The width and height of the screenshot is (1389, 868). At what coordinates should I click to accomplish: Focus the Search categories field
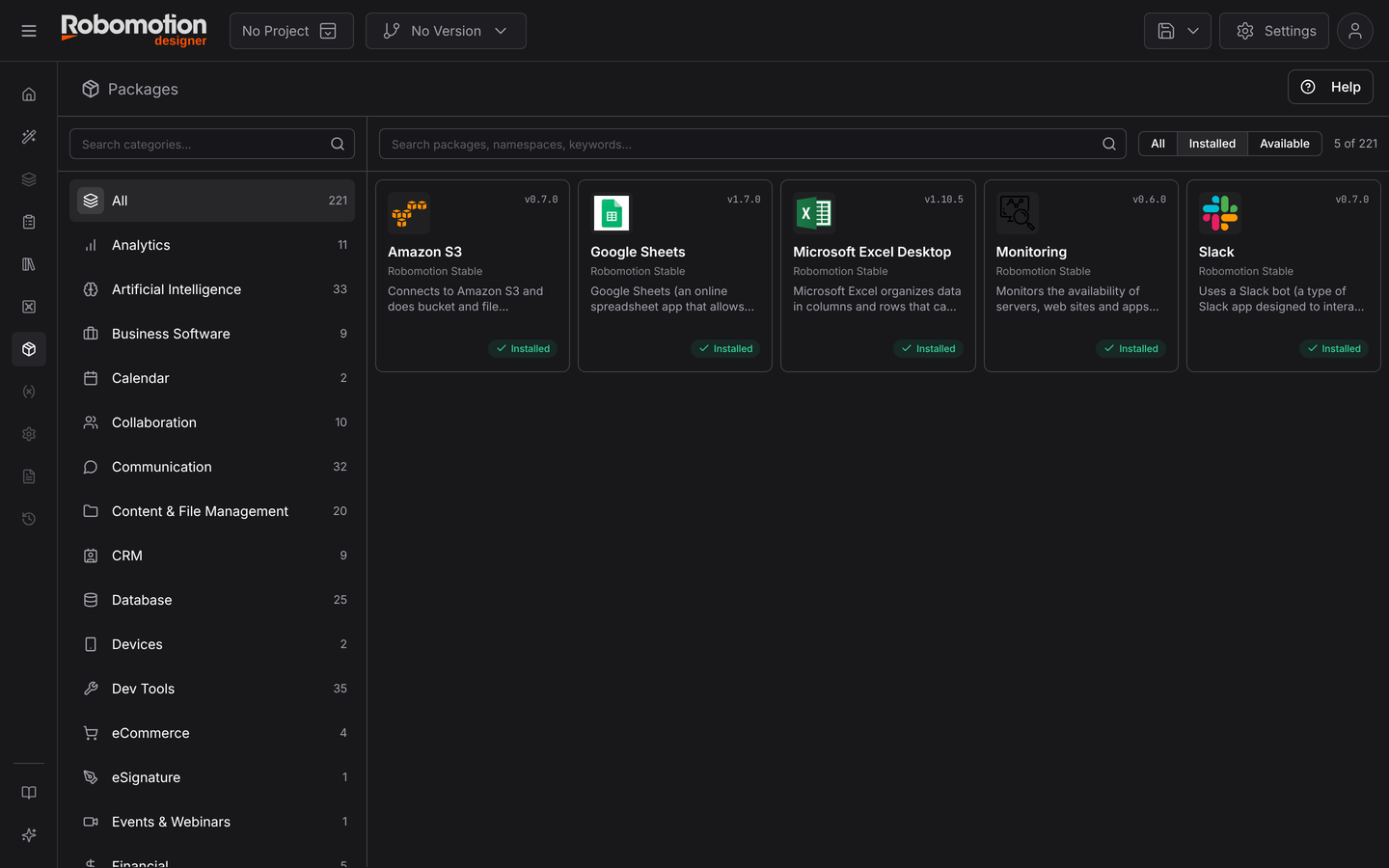tap(212, 144)
